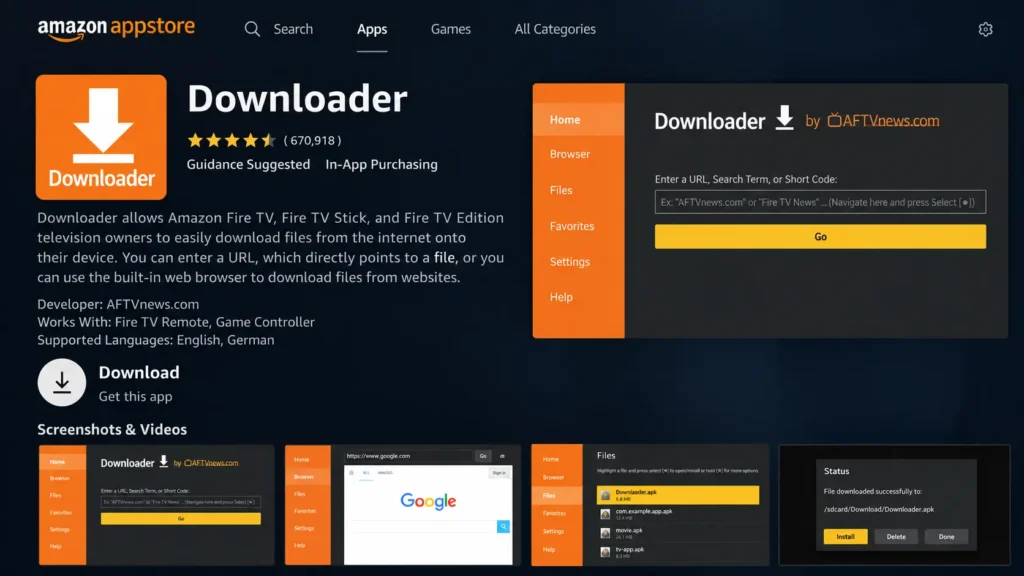Select Favorites in the preview sidebar
This screenshot has width=1024, height=576.
click(x=572, y=226)
